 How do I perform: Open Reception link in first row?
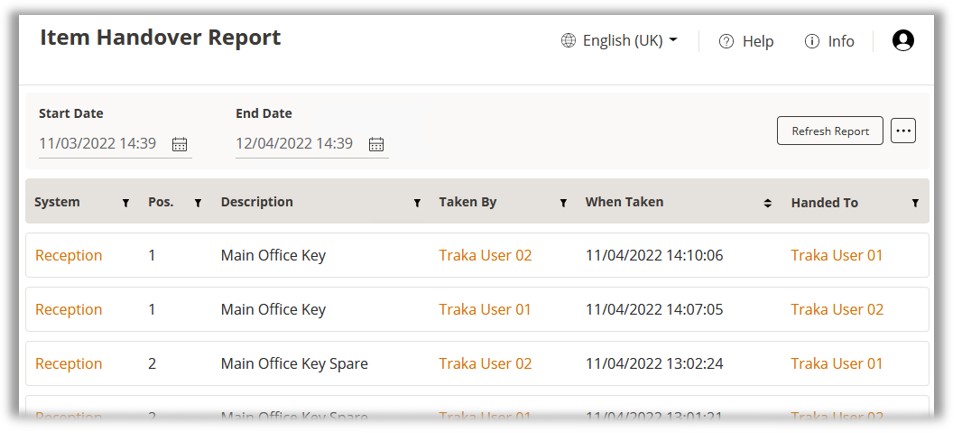69,255
